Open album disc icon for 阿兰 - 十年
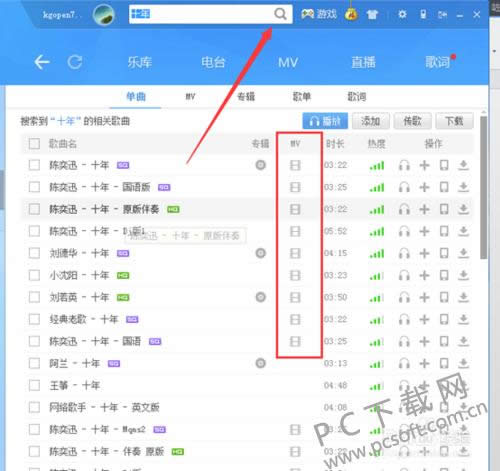 click(260, 363)
